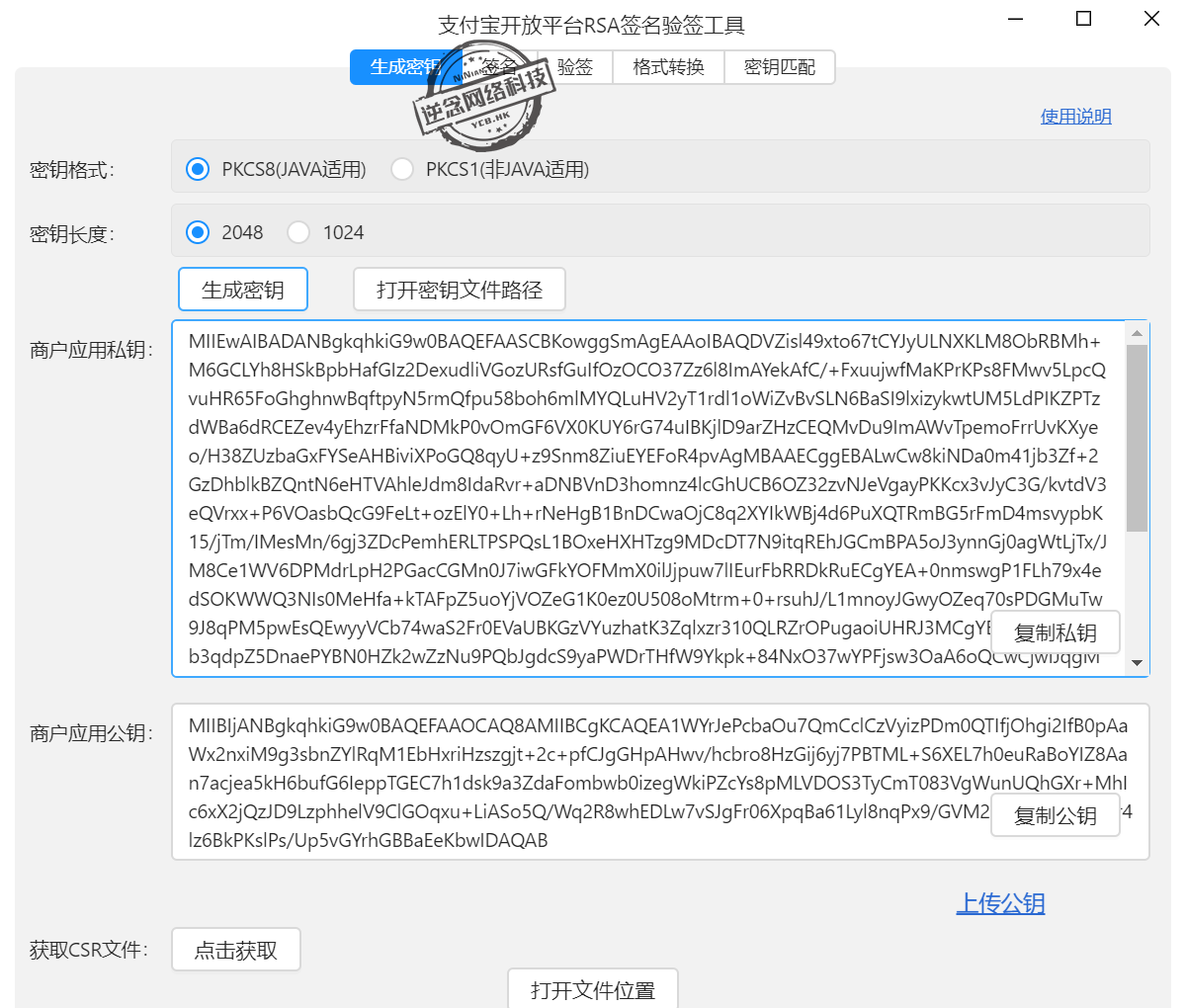Viewport: 1186px width, 1008px height.
Task: Click inside the 商户应用公钥 text box
Action: pyautogui.click(x=660, y=782)
